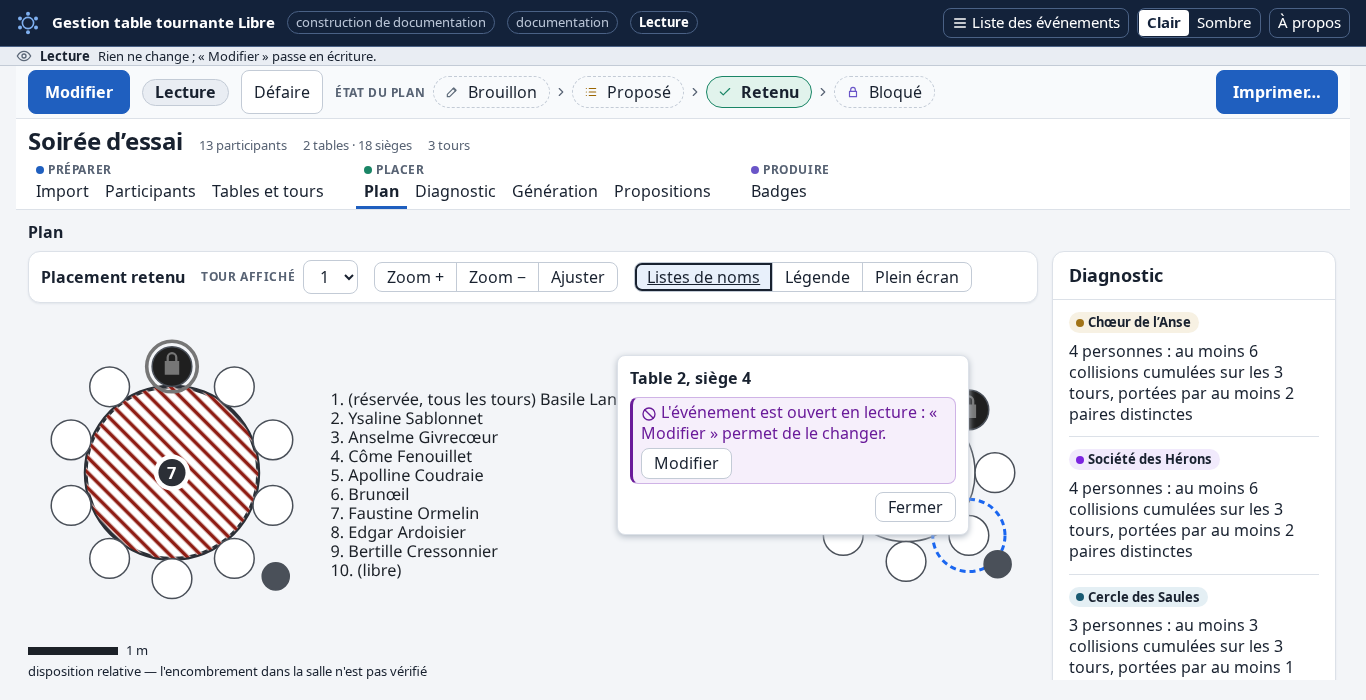Open the Tour affiché dropdown

coord(330,277)
